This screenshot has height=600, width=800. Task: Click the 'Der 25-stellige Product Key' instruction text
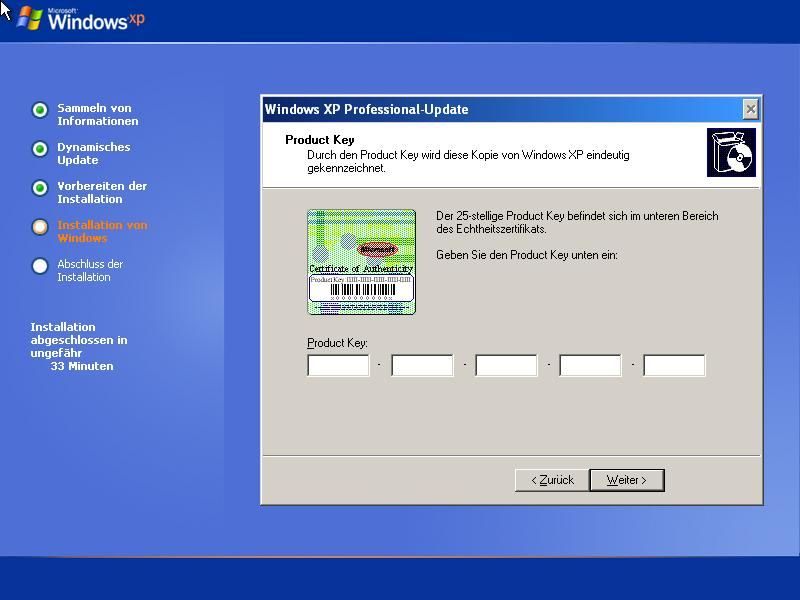click(x=577, y=222)
